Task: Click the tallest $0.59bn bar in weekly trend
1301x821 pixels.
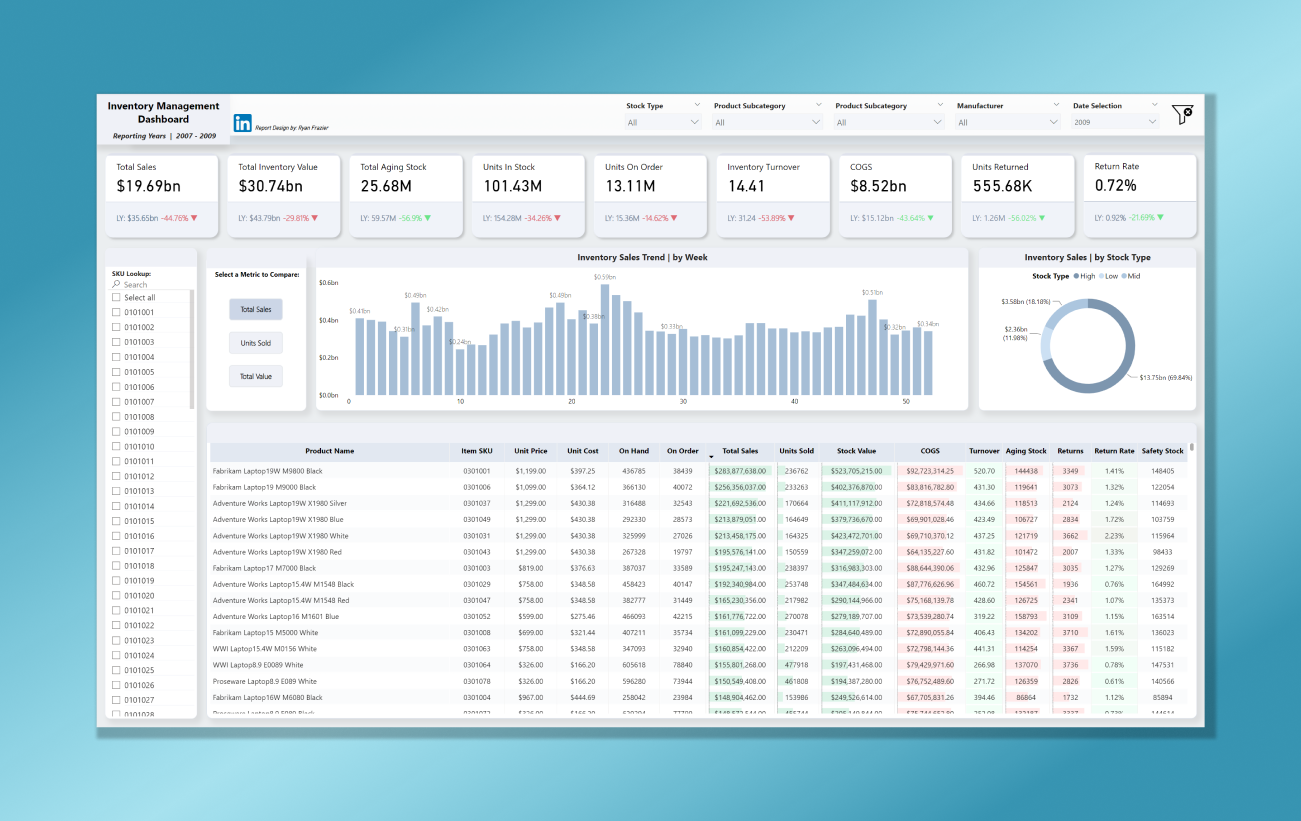Action: tap(605, 339)
